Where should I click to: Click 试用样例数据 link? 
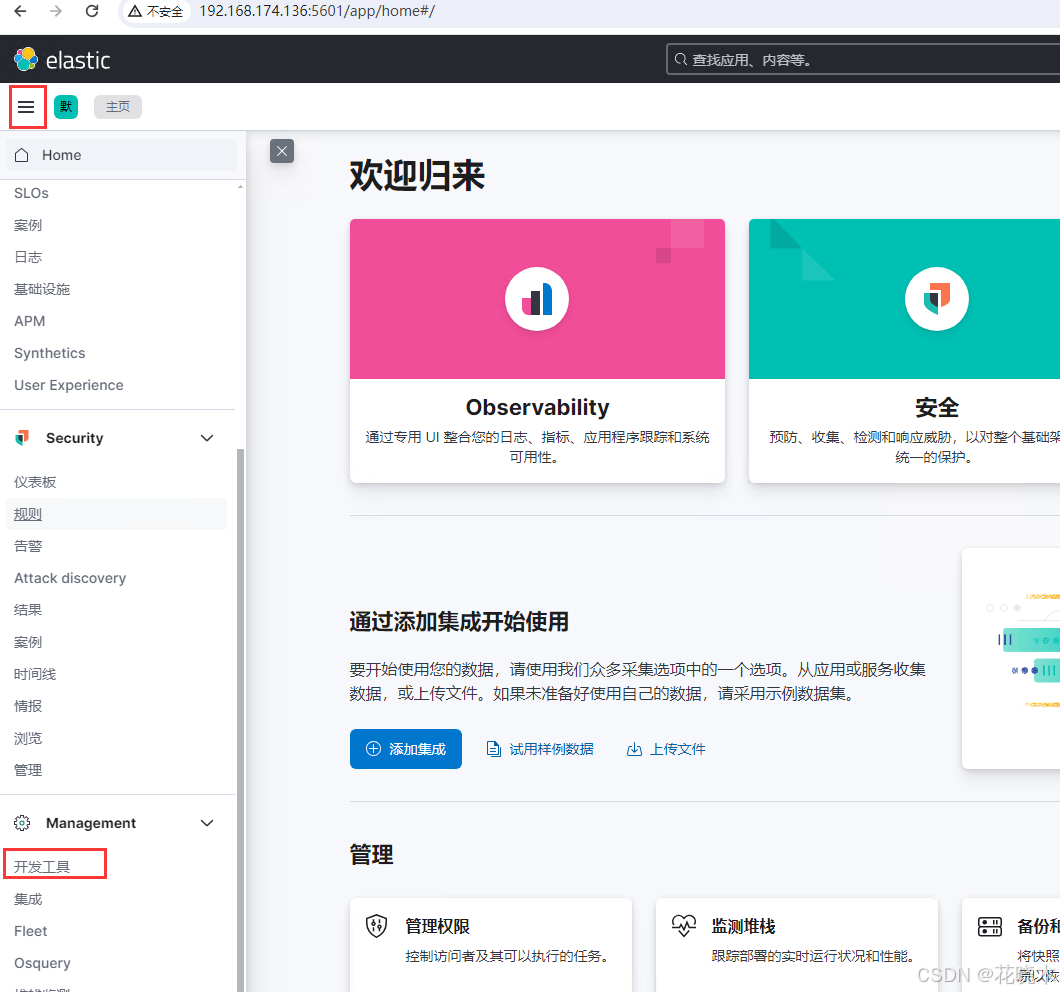point(551,749)
